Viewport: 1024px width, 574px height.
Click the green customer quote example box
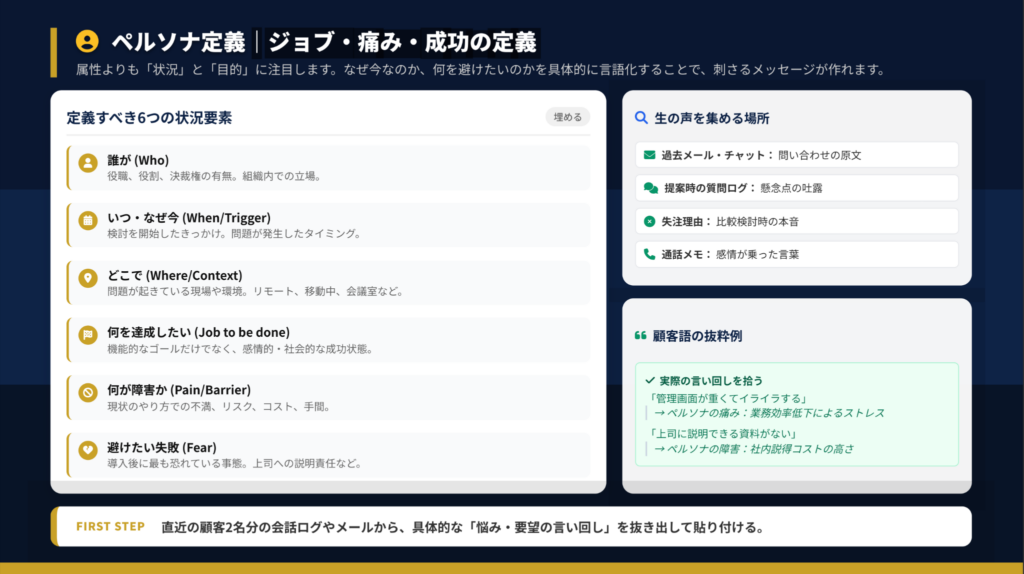click(796, 414)
